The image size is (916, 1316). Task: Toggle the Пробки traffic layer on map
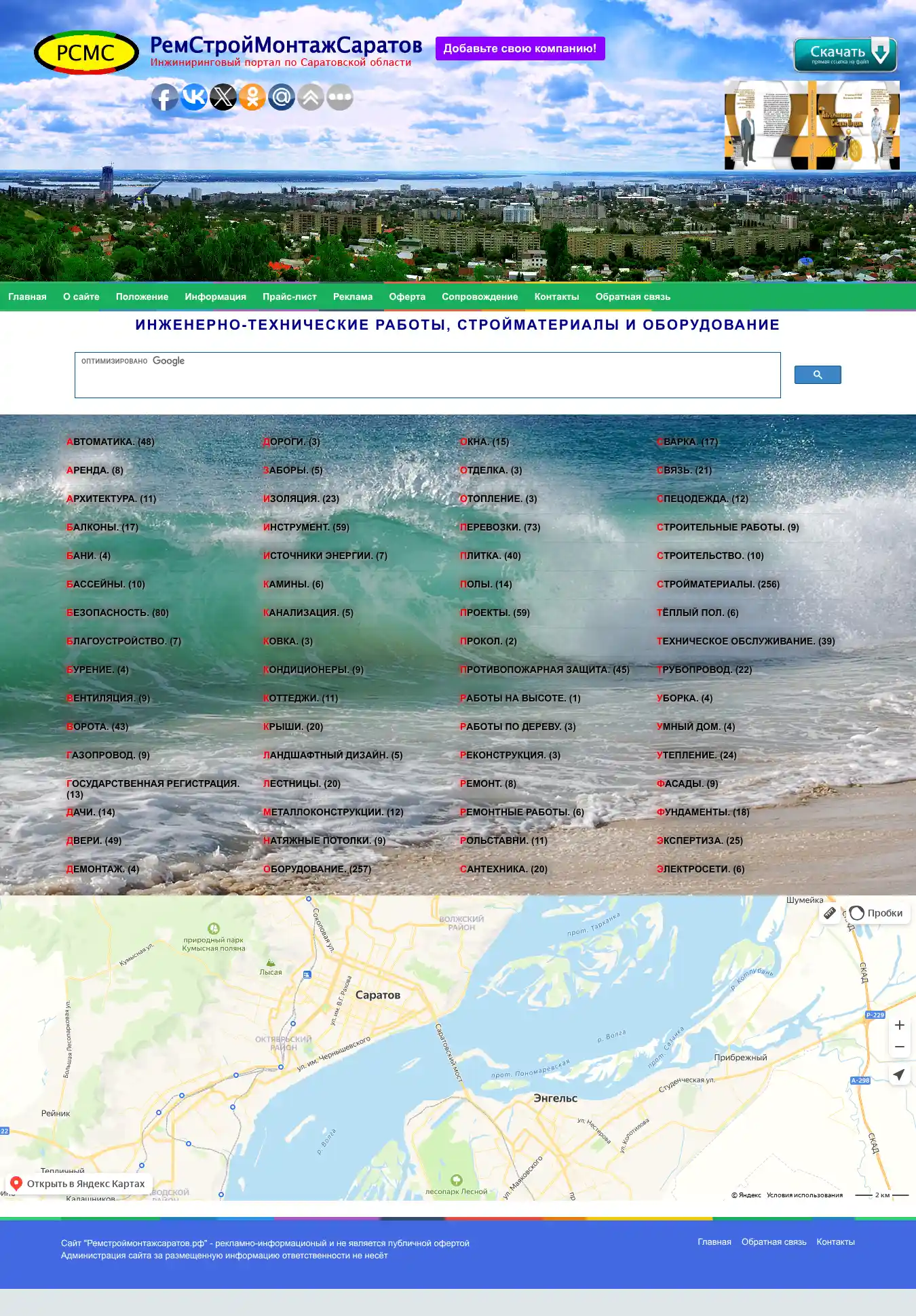[877, 913]
